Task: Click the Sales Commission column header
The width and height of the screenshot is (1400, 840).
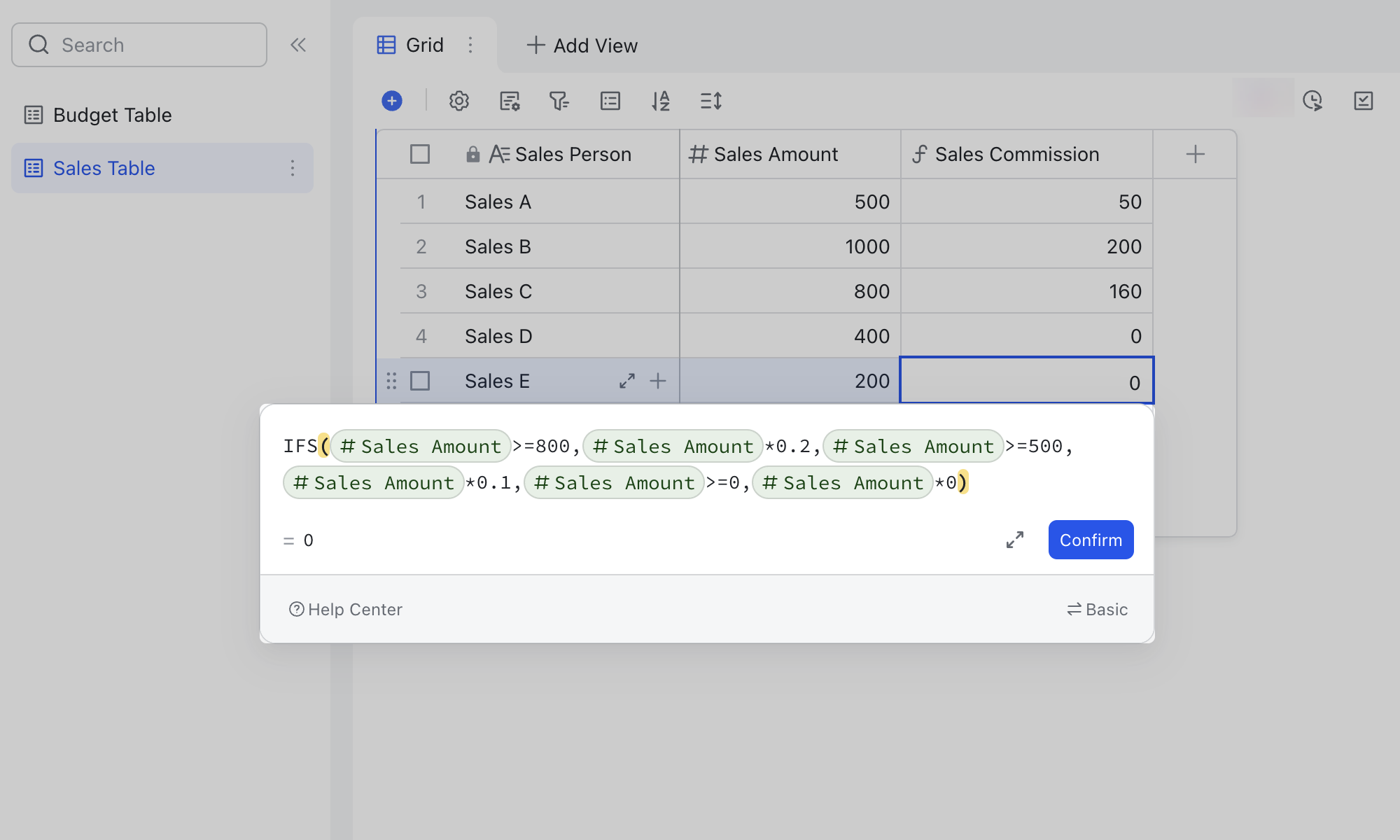Action: (1026, 154)
